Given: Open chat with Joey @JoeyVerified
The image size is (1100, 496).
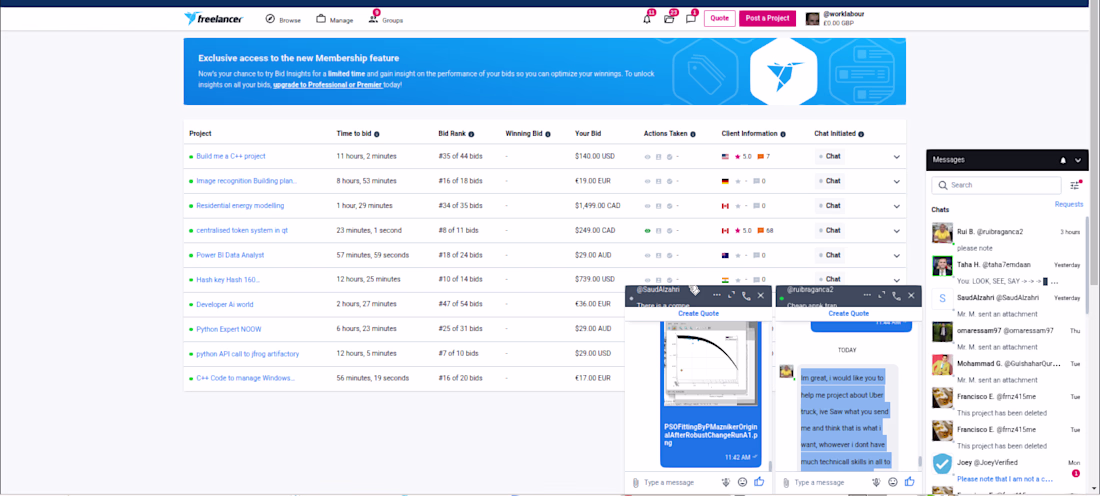Looking at the screenshot, I should (x=1005, y=468).
